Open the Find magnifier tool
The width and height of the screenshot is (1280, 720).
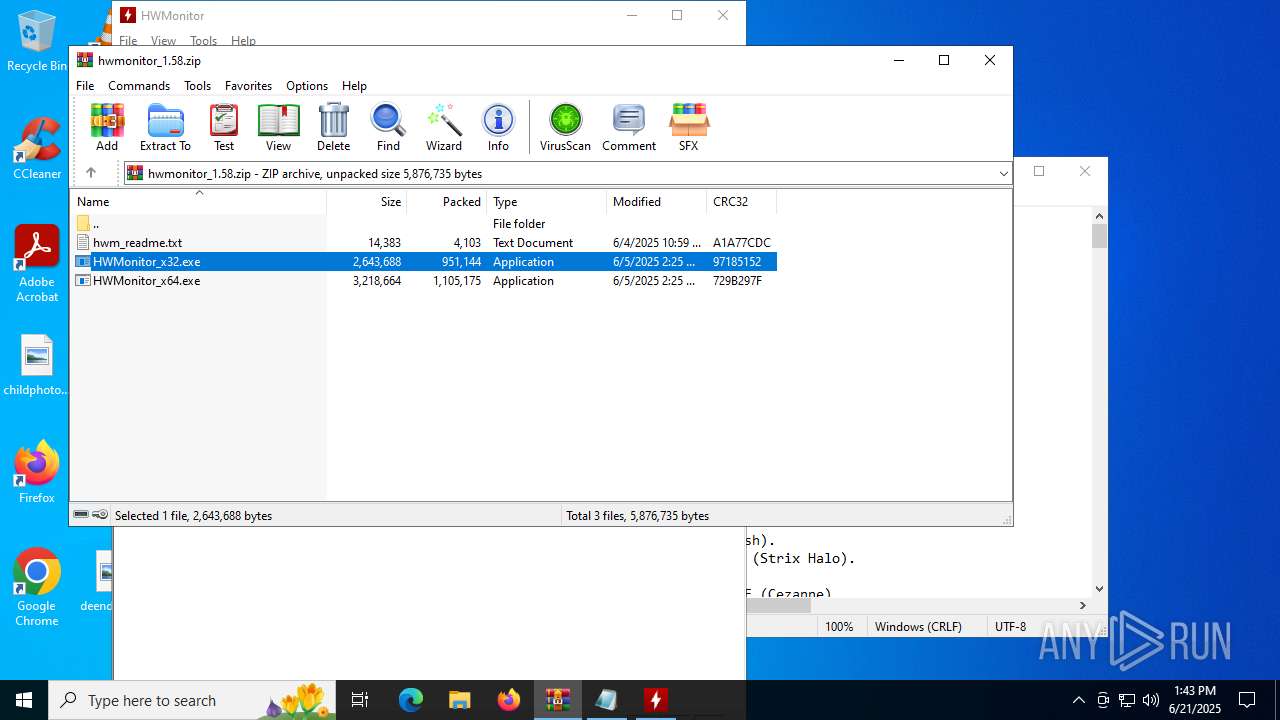coord(388,127)
